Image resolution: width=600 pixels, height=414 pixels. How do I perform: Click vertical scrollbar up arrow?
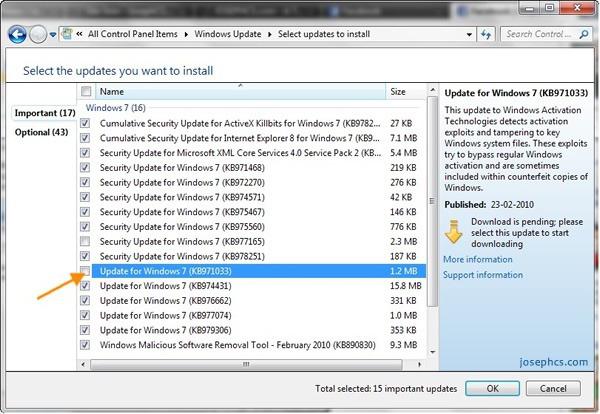point(432,90)
